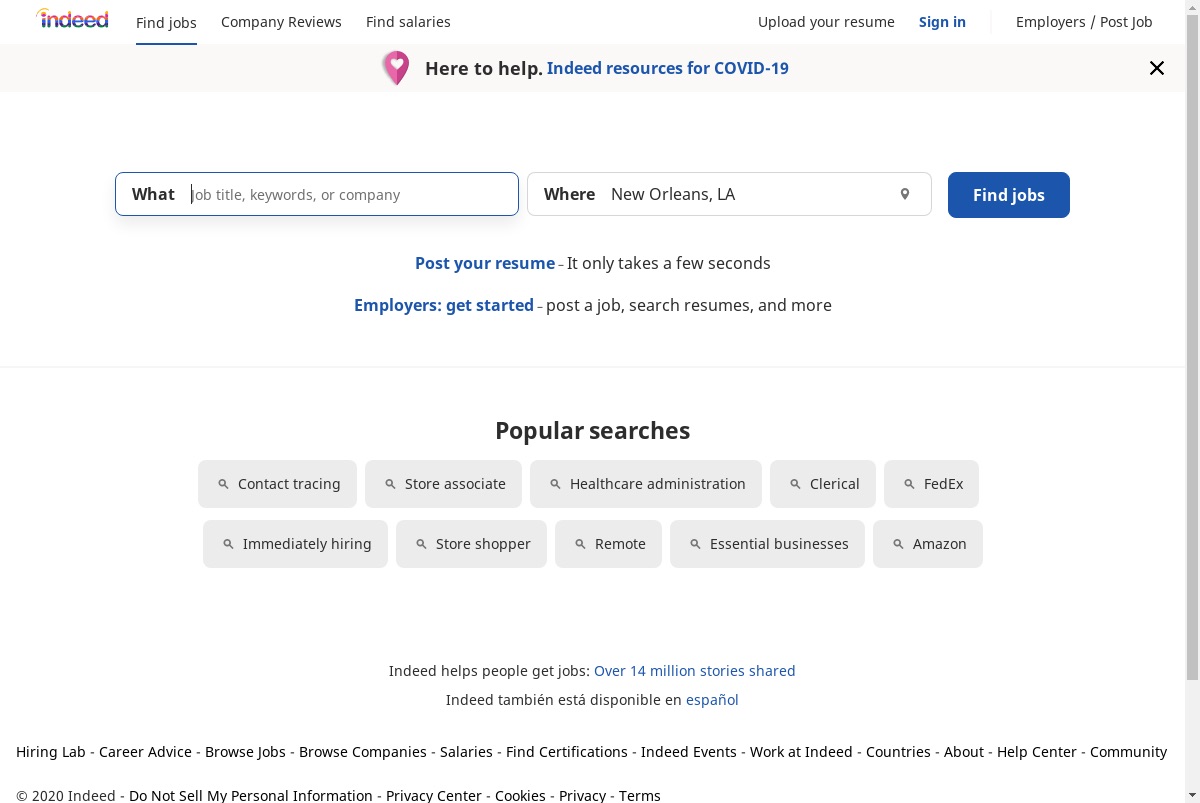Open Community footer link
Screen dimensions: 1200x803
coord(1128,752)
